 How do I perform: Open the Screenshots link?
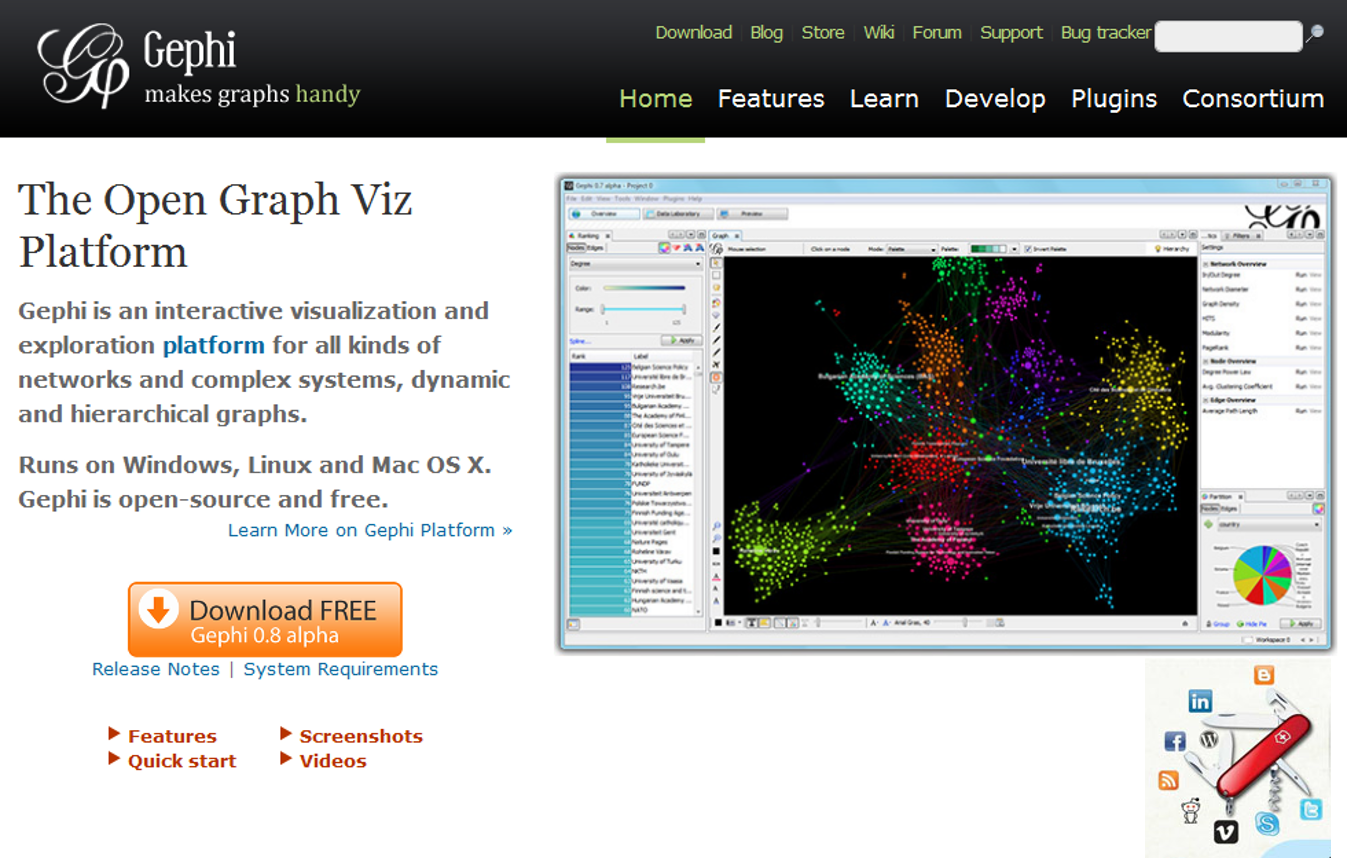pos(361,736)
